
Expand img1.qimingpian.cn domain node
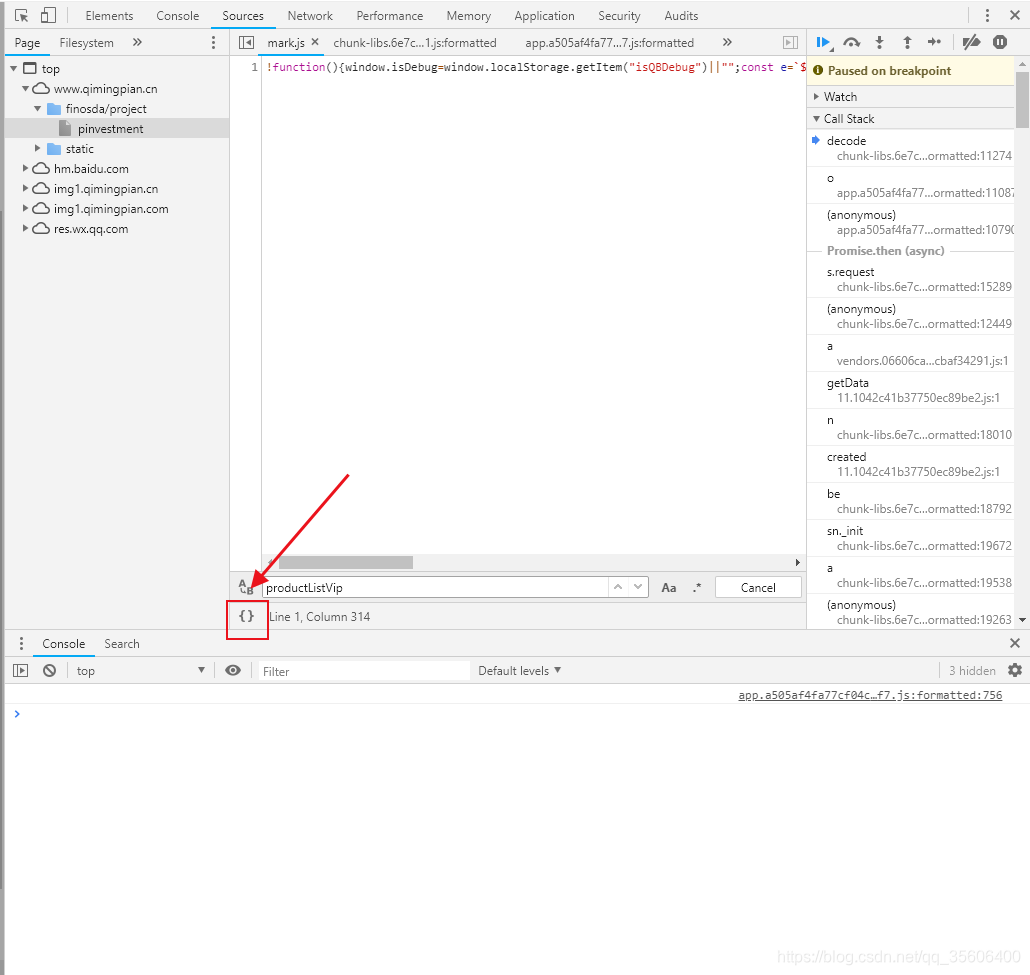point(26,189)
